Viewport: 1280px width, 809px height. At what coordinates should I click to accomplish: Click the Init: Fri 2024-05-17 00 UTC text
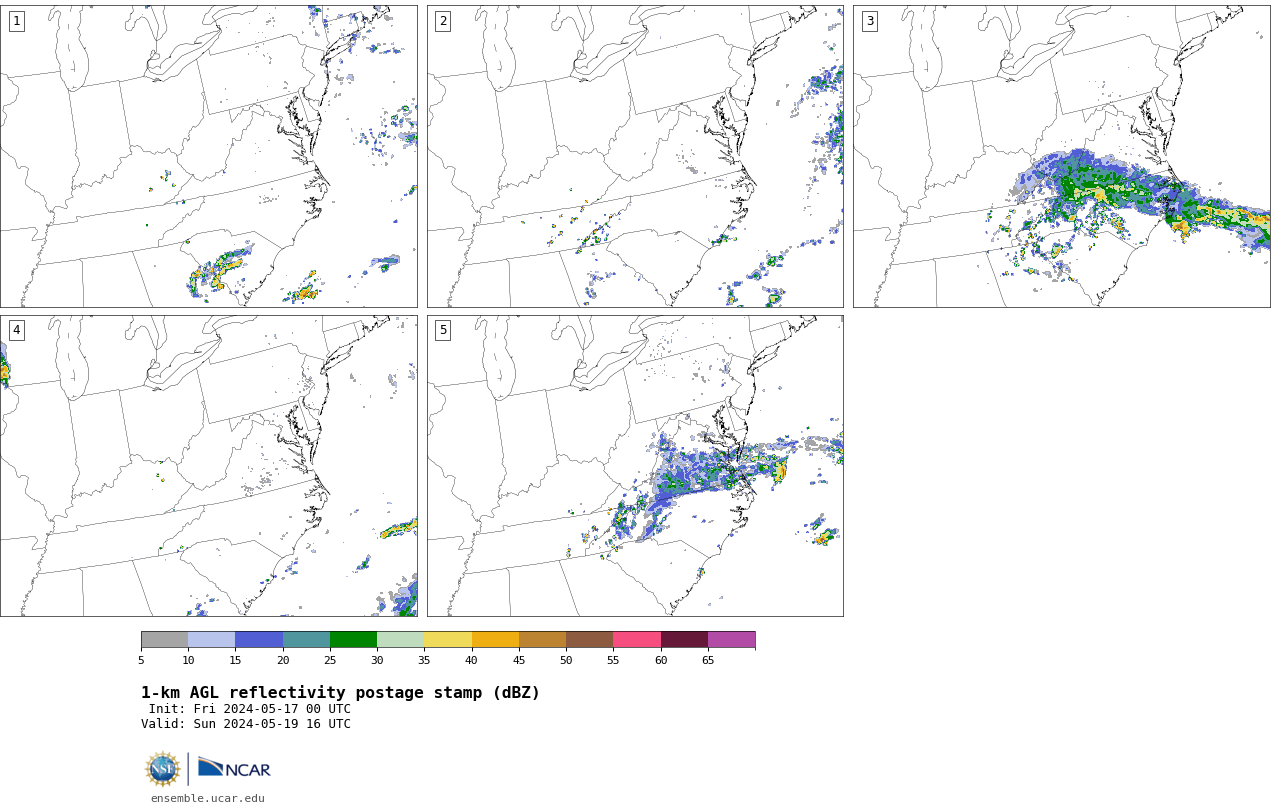pos(250,709)
